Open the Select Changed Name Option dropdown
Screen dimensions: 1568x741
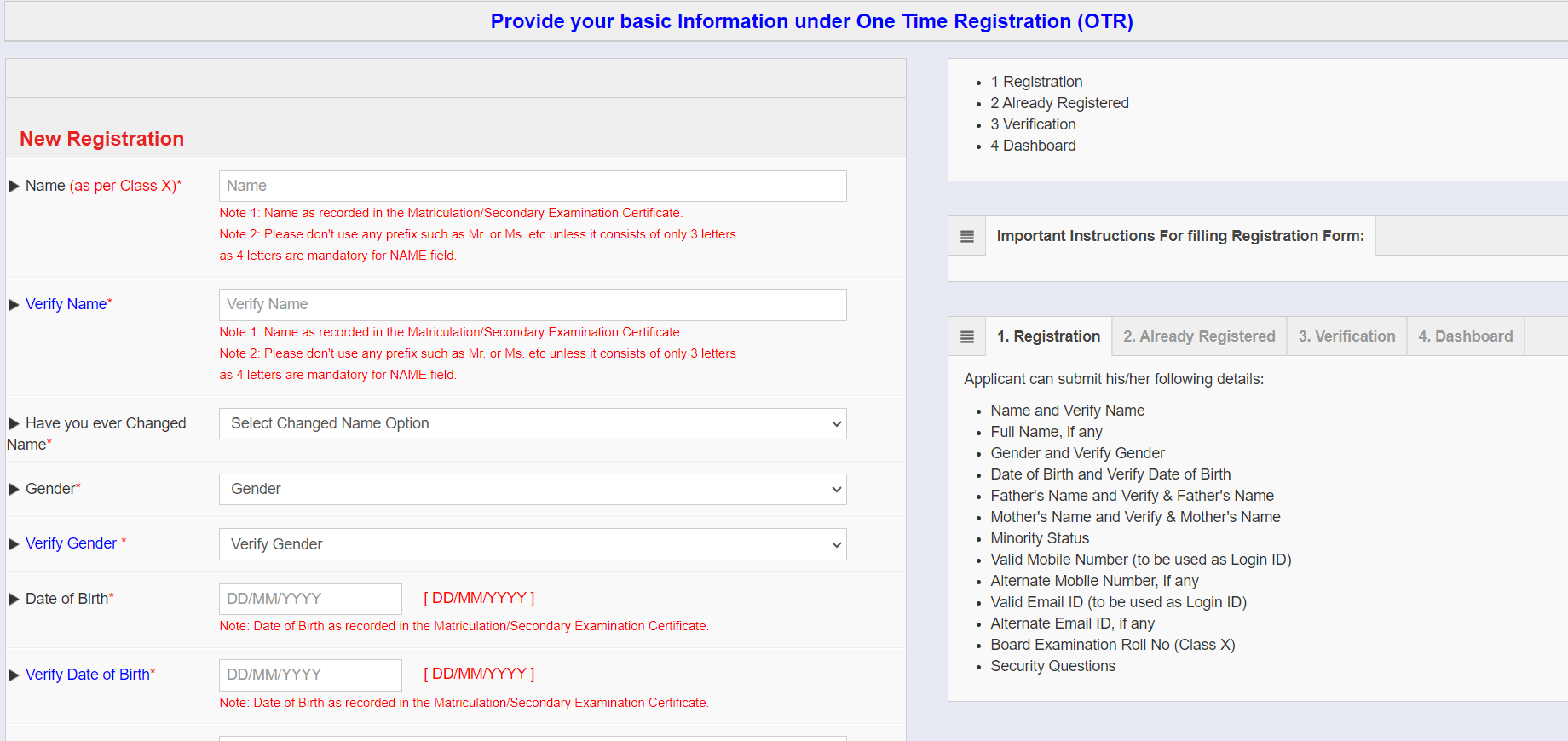533,424
